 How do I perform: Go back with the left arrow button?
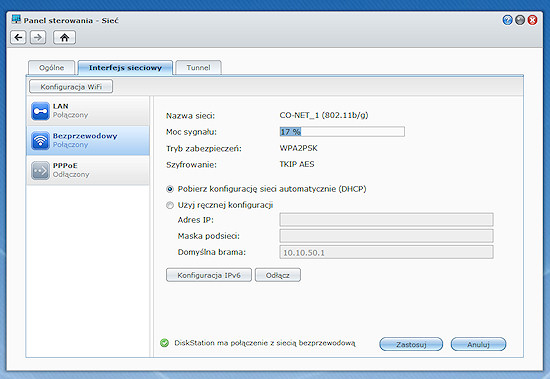(18, 37)
